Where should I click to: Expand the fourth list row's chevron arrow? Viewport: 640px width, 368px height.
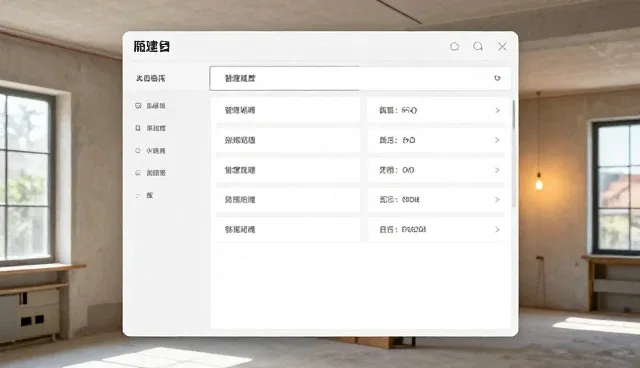coord(497,200)
